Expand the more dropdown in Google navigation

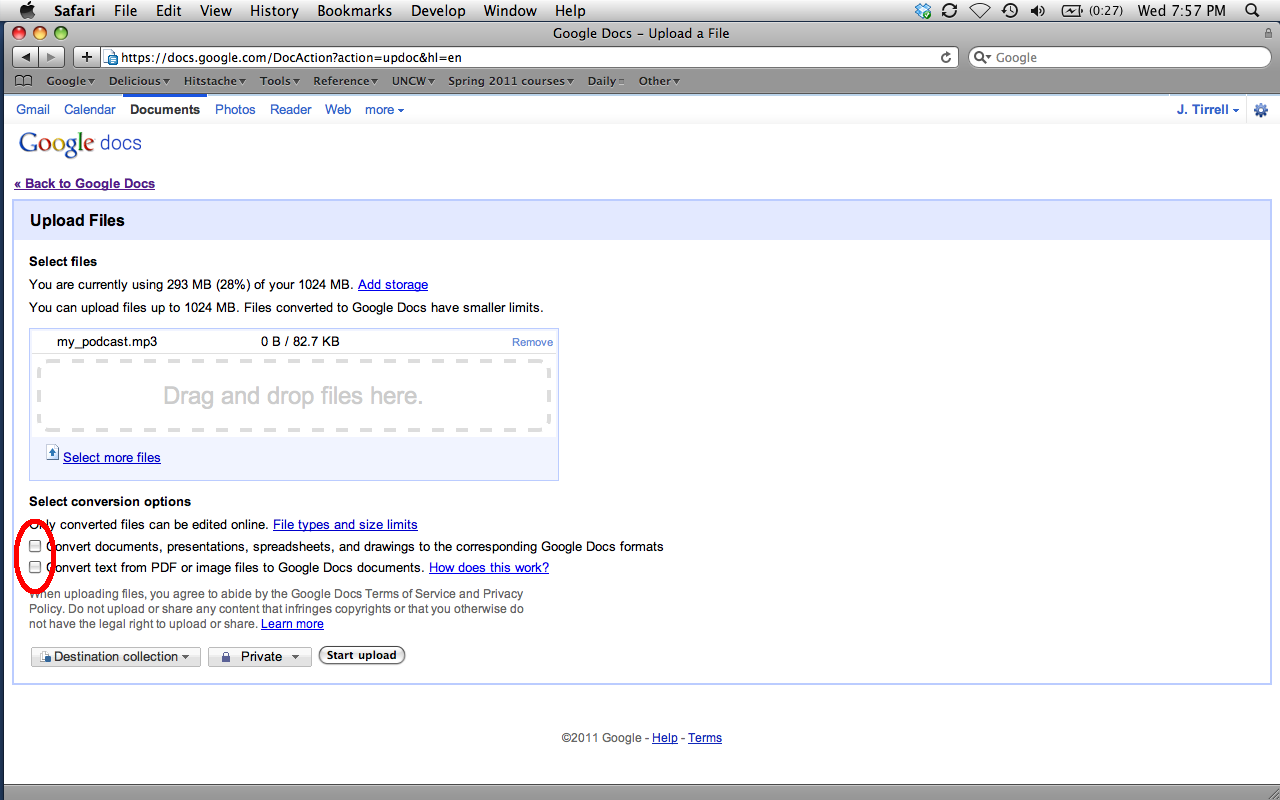(x=384, y=110)
